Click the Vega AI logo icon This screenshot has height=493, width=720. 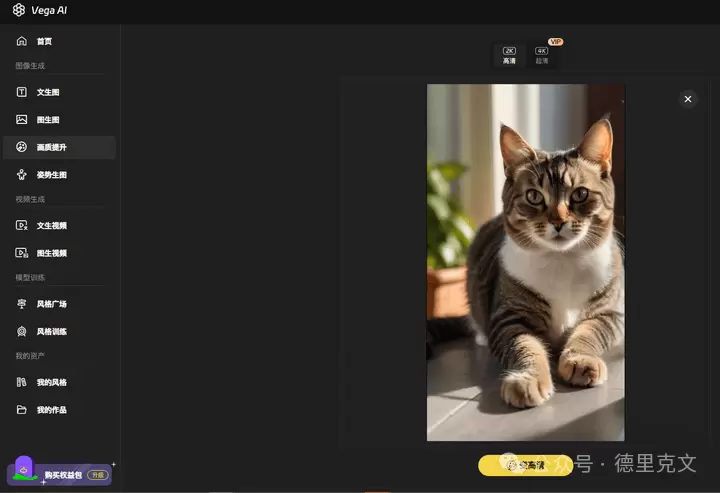tap(19, 10)
